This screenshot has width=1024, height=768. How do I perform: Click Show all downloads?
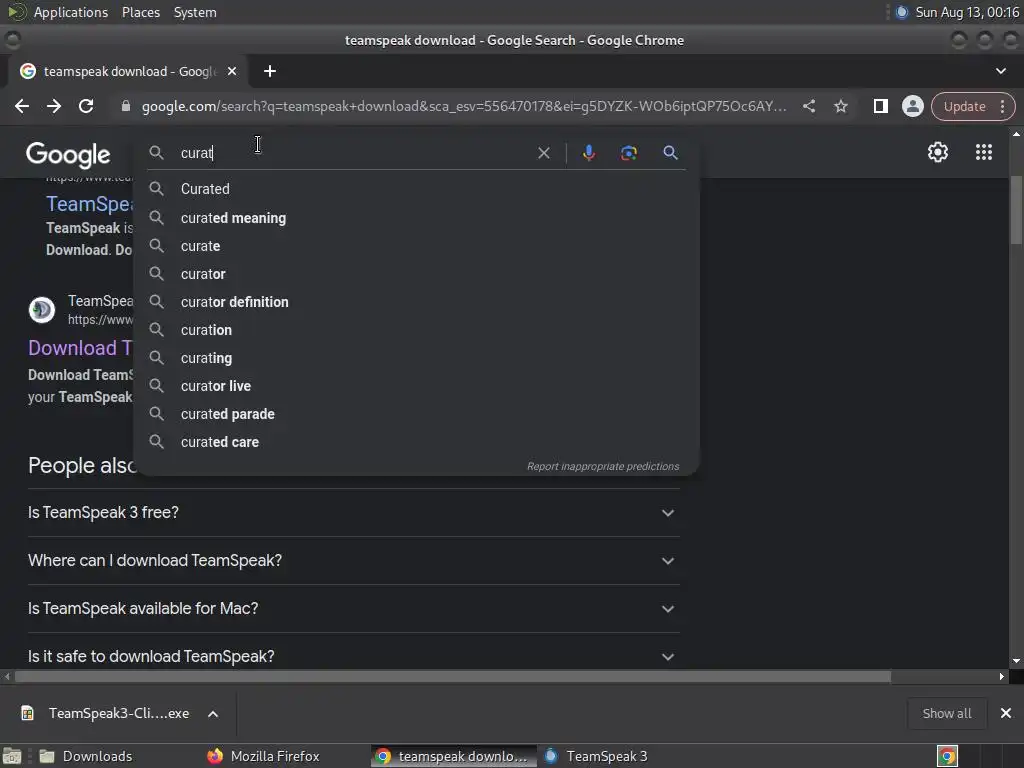point(946,713)
